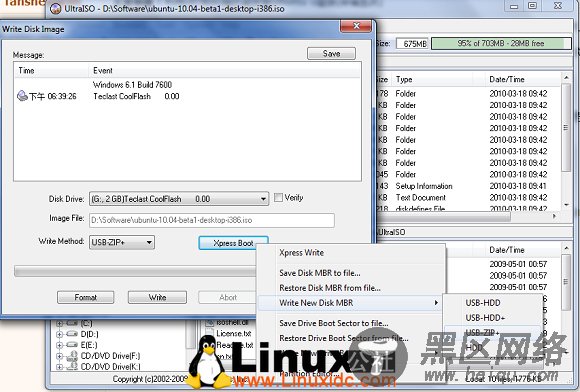This screenshot has height=392, width=580.
Task: Click the Time column header in Message list
Action: [x=51, y=70]
